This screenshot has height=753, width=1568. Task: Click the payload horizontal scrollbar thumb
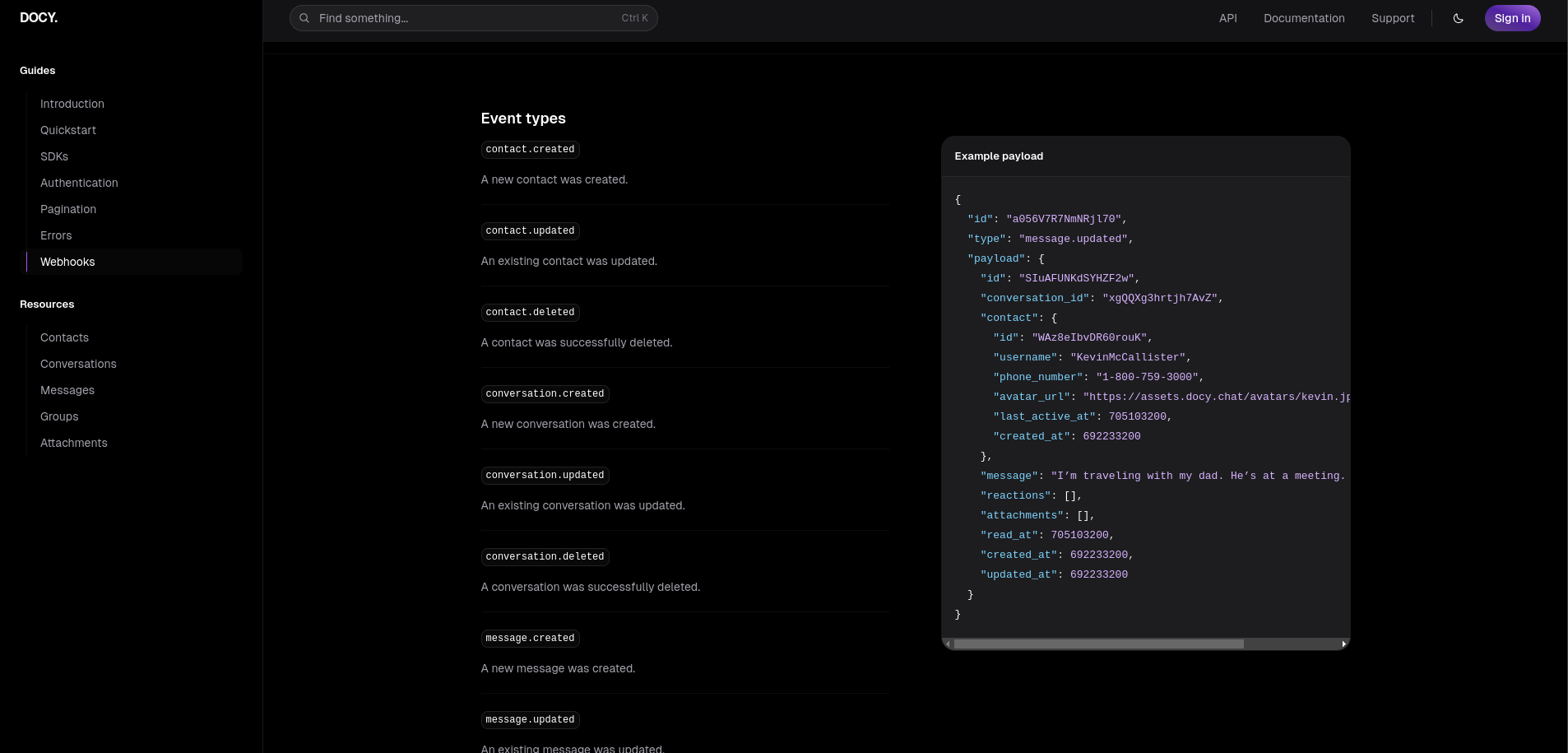[x=1098, y=644]
